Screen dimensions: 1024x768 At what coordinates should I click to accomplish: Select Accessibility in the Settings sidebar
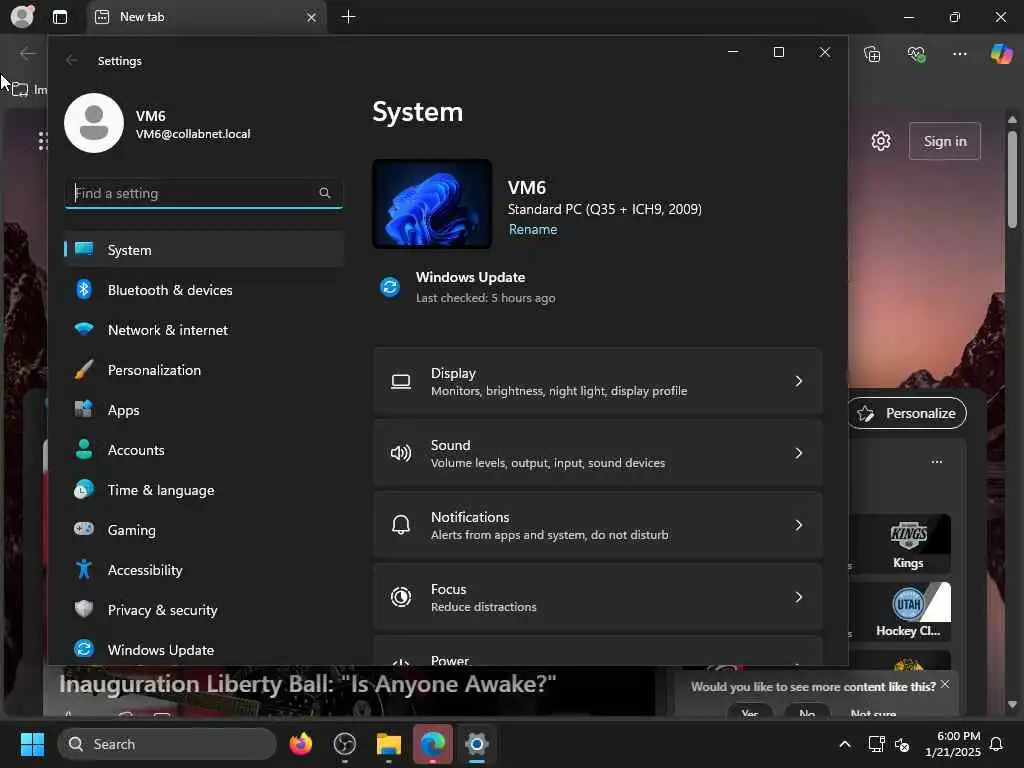point(204,570)
